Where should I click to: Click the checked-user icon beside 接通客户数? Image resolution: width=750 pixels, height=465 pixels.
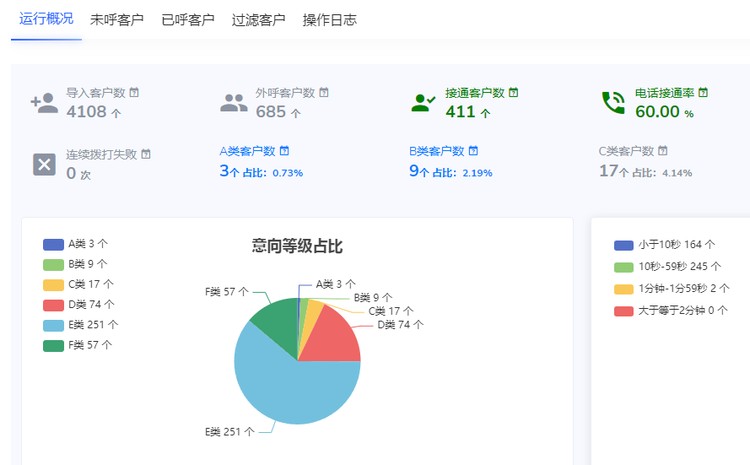[x=423, y=103]
